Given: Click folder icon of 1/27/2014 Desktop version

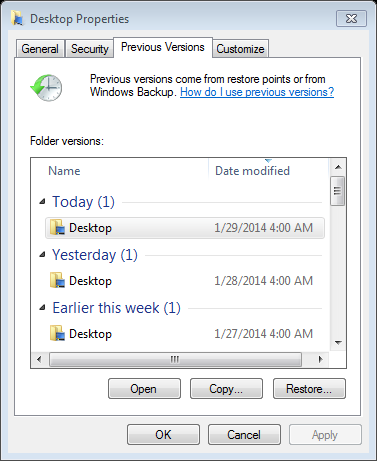Looking at the screenshot, I should (57, 333).
